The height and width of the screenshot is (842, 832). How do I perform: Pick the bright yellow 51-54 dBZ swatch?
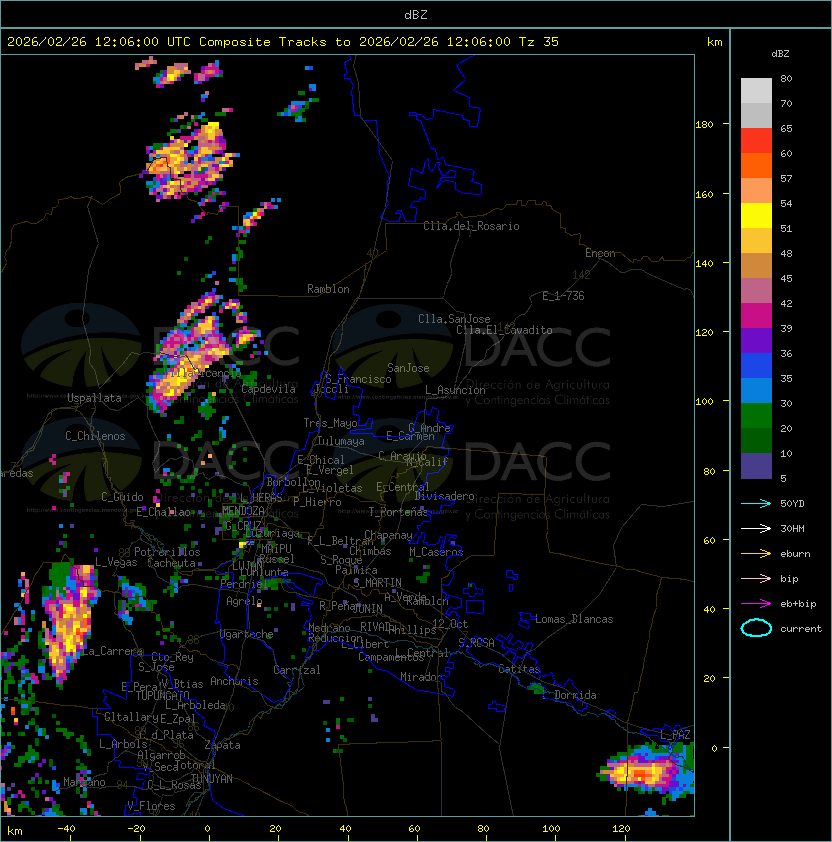tap(756, 216)
